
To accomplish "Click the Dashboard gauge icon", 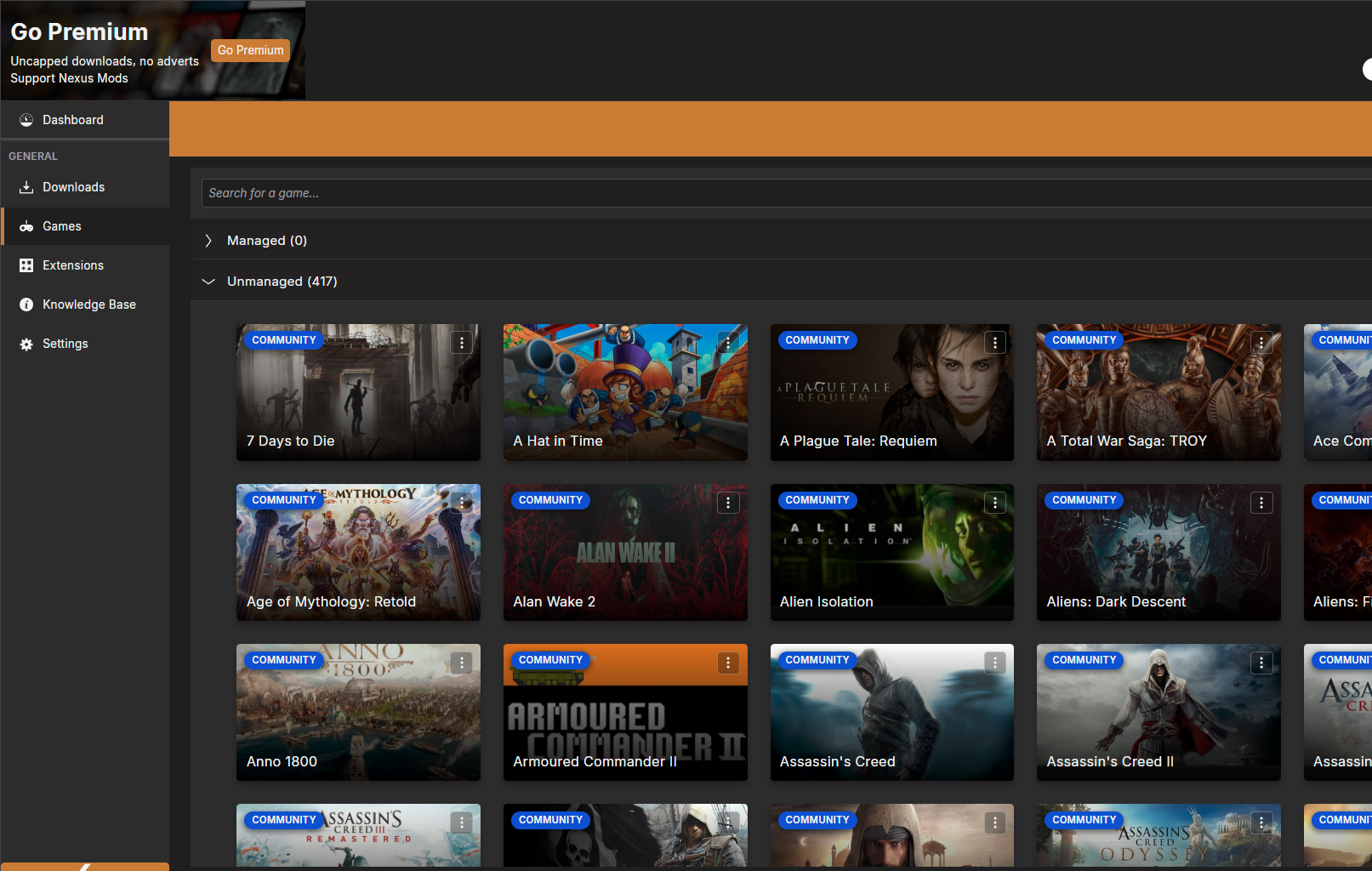I will [x=26, y=120].
